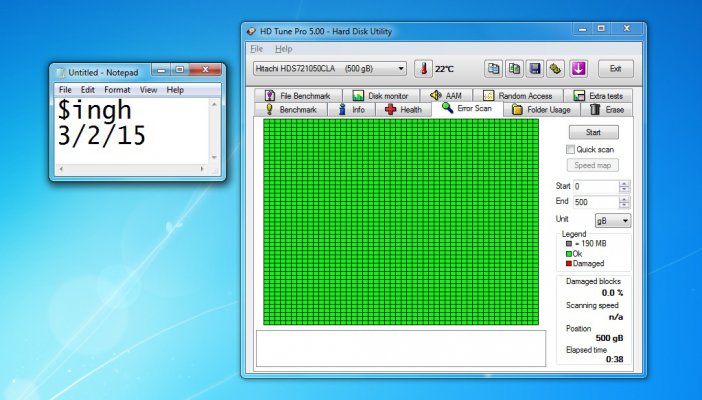
Task: Switch to the Erase tab
Action: coord(607,109)
